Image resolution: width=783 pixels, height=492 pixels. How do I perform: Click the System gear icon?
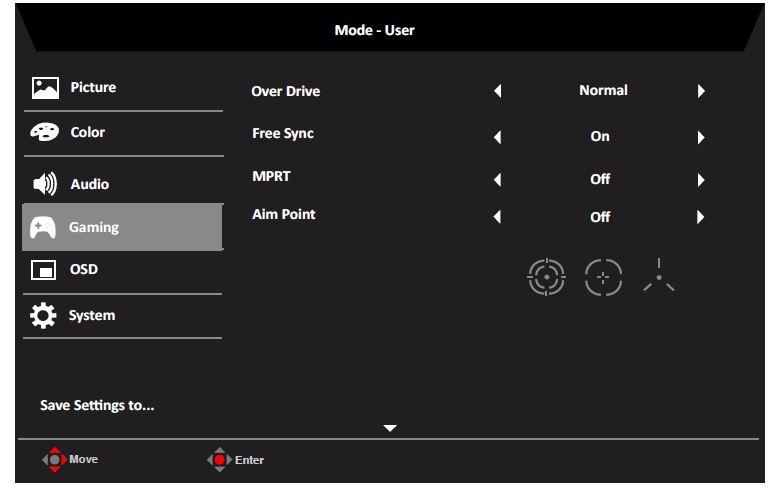44,316
